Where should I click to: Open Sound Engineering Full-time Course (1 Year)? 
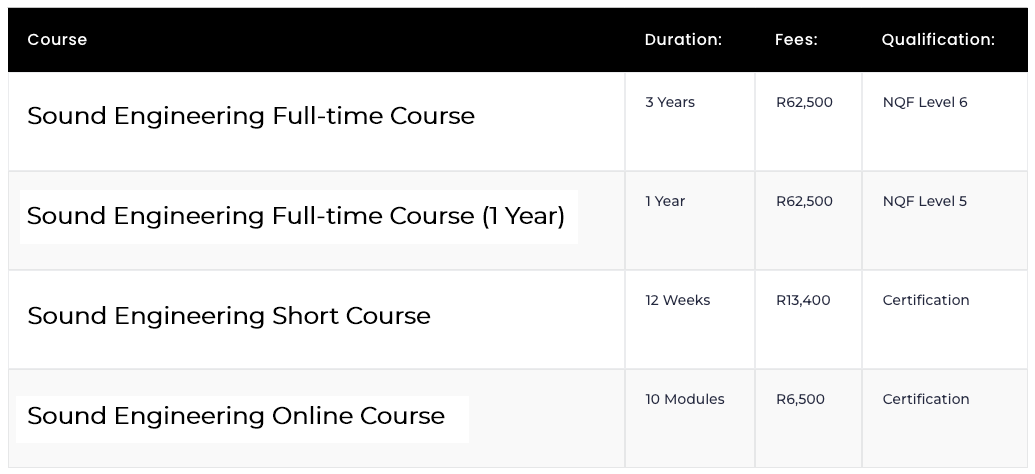[x=296, y=217]
